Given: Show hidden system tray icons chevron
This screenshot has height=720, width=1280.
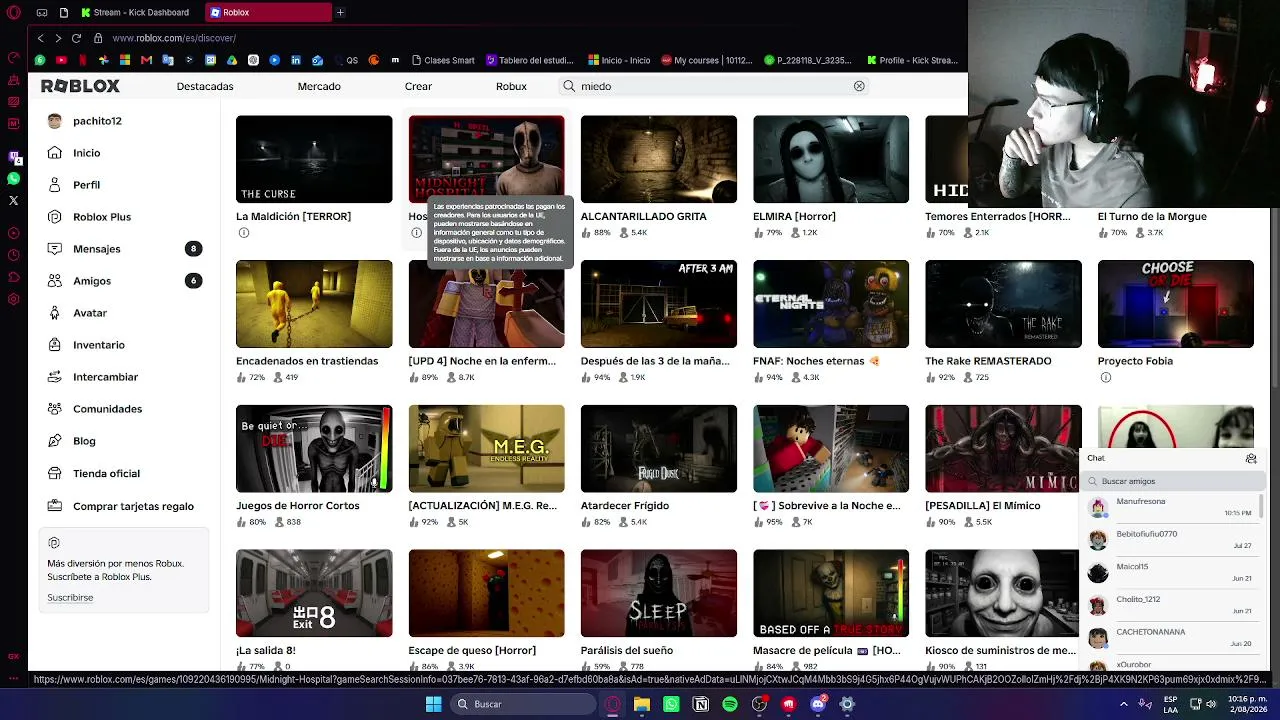Looking at the screenshot, I should click(x=1123, y=704).
